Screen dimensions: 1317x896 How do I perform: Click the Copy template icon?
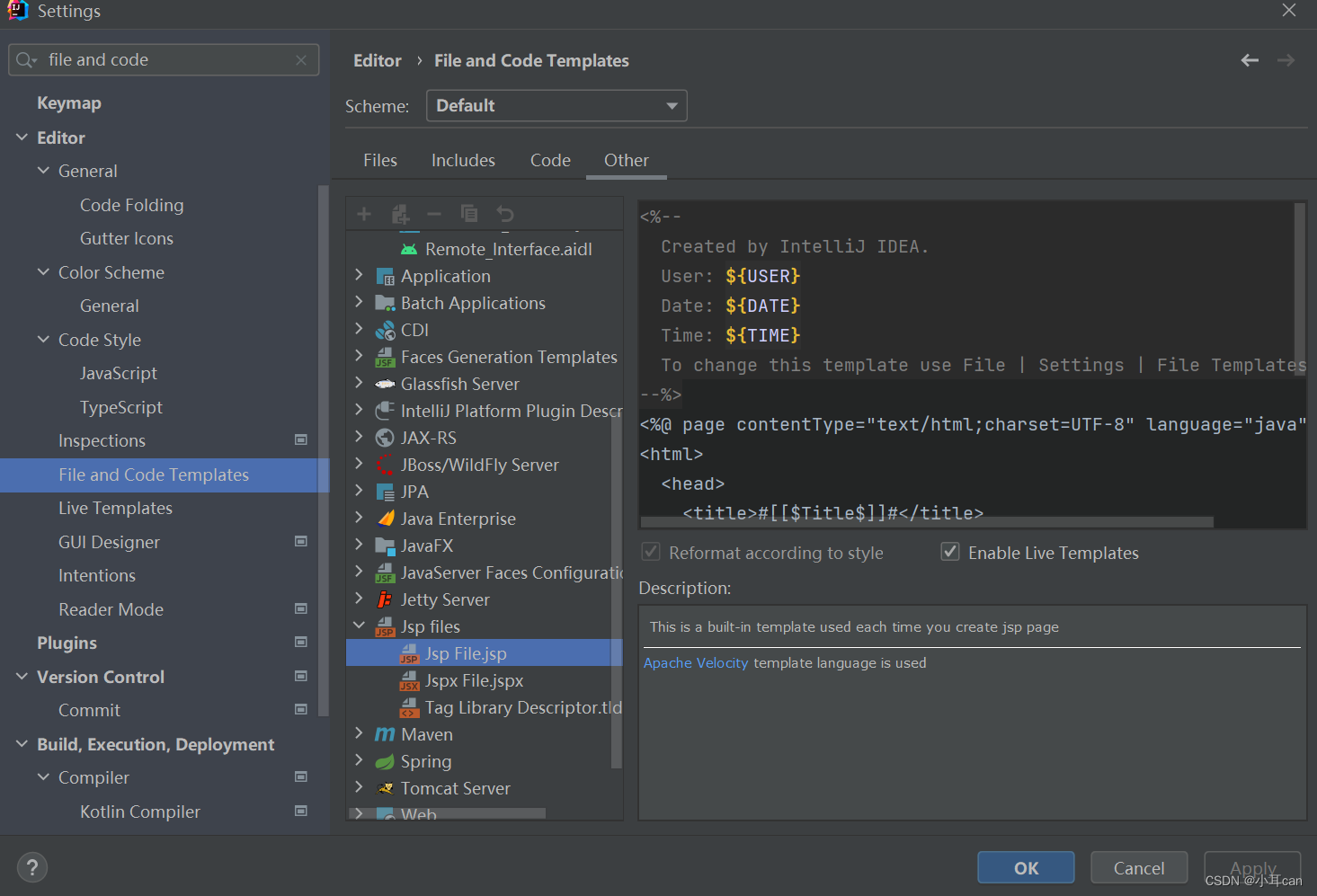coord(469,214)
